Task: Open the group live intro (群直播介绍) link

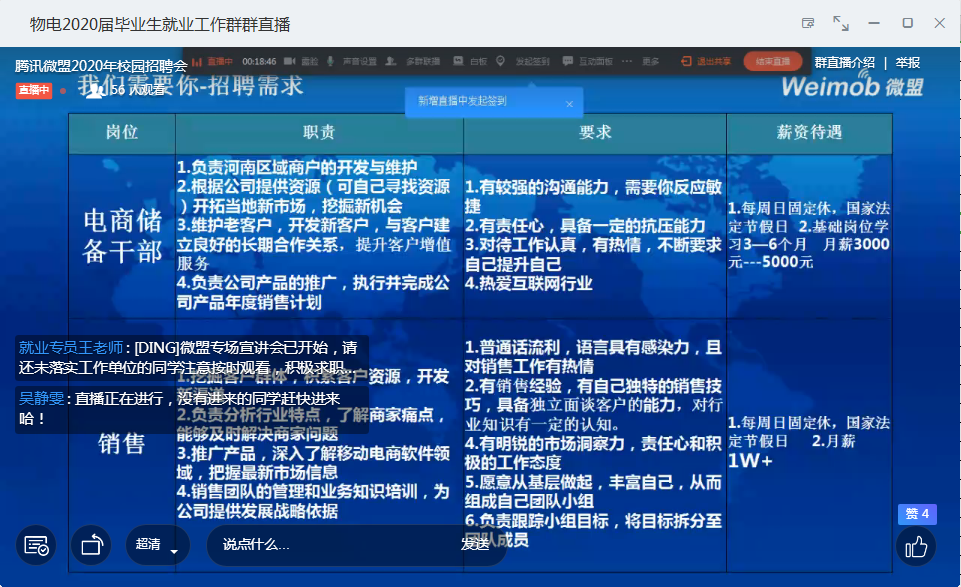Action: click(x=844, y=63)
